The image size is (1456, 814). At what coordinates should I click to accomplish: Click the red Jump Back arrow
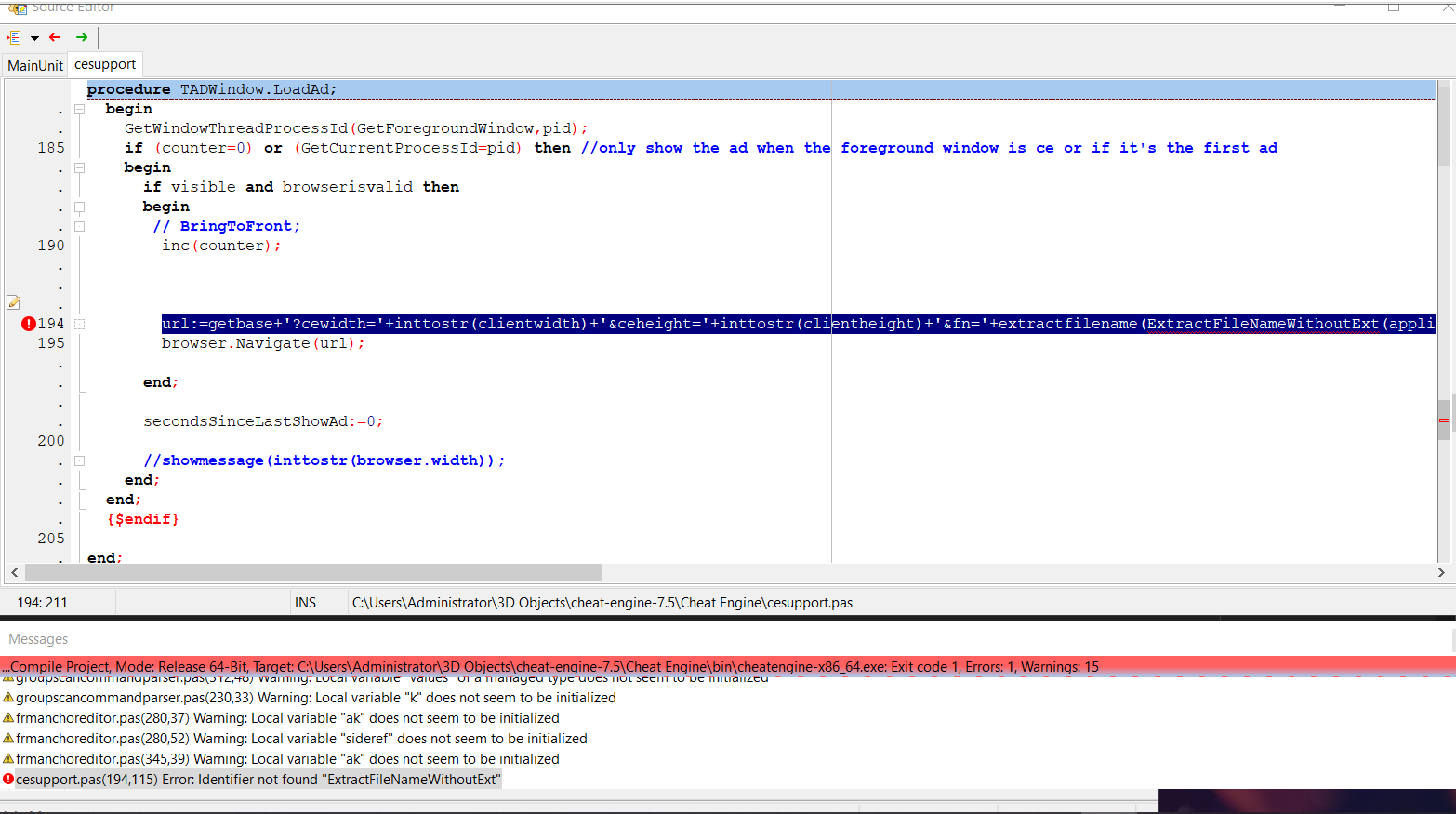(x=55, y=37)
